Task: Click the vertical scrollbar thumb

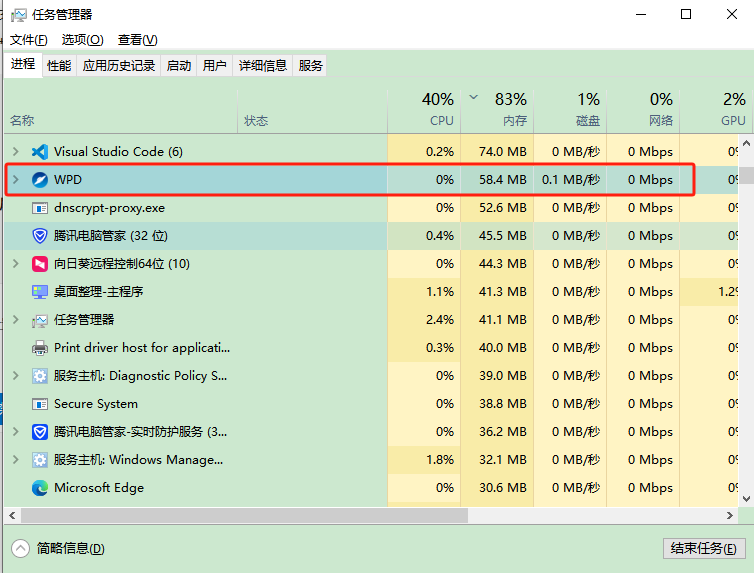Action: point(746,175)
